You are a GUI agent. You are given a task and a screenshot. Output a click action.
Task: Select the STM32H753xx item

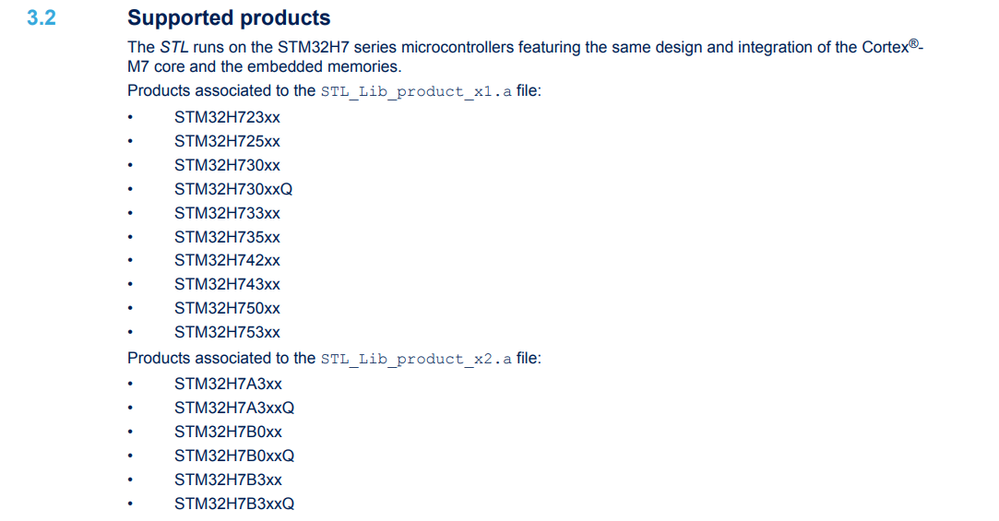[x=227, y=332]
